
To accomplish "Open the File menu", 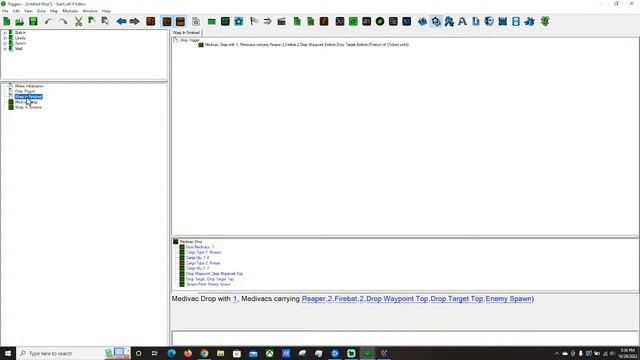I will [x=5, y=11].
